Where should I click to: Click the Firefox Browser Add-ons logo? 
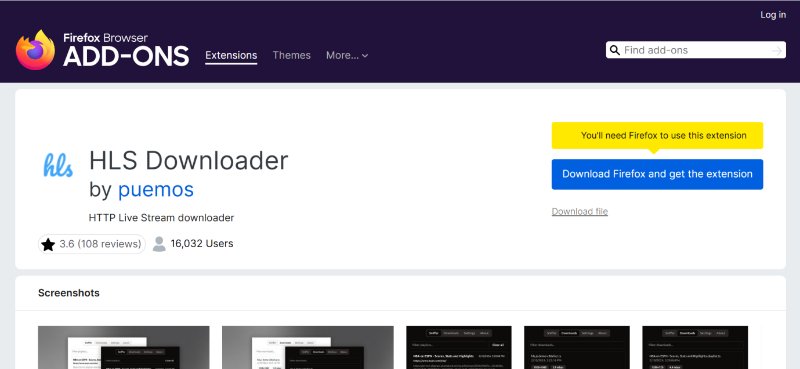[102, 50]
